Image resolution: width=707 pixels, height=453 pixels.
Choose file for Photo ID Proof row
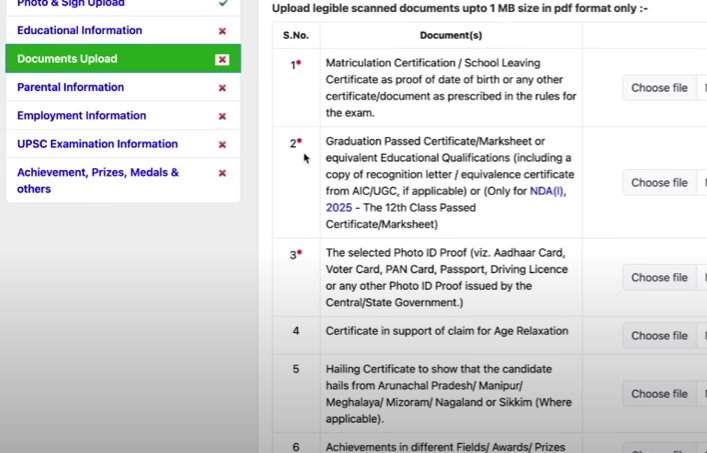(x=659, y=278)
